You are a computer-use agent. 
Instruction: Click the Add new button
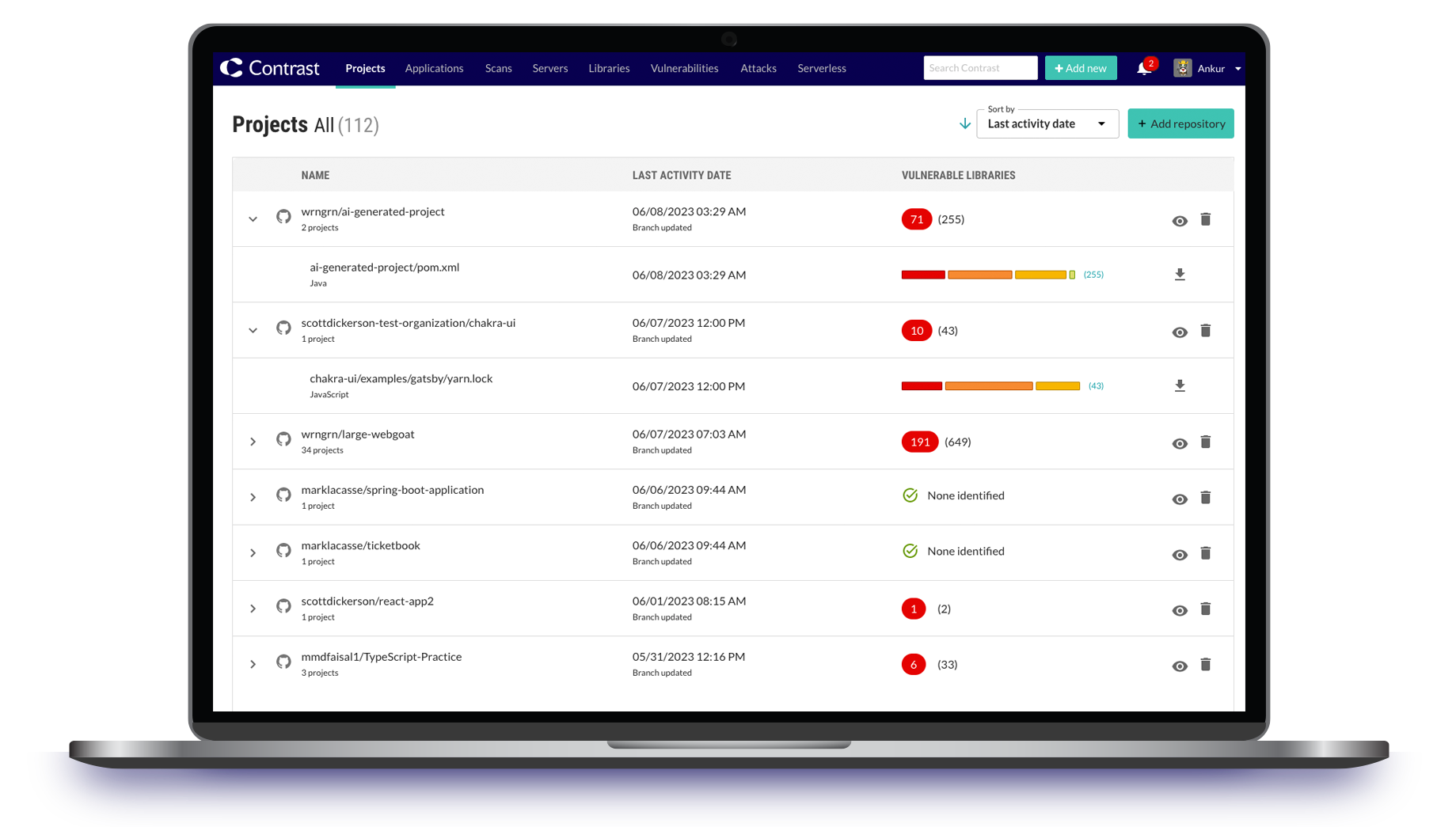tap(1080, 68)
